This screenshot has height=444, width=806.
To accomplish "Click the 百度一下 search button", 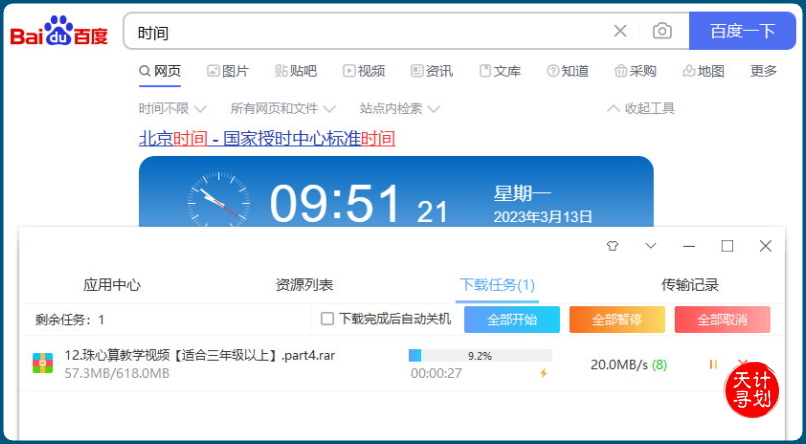I will point(742,31).
